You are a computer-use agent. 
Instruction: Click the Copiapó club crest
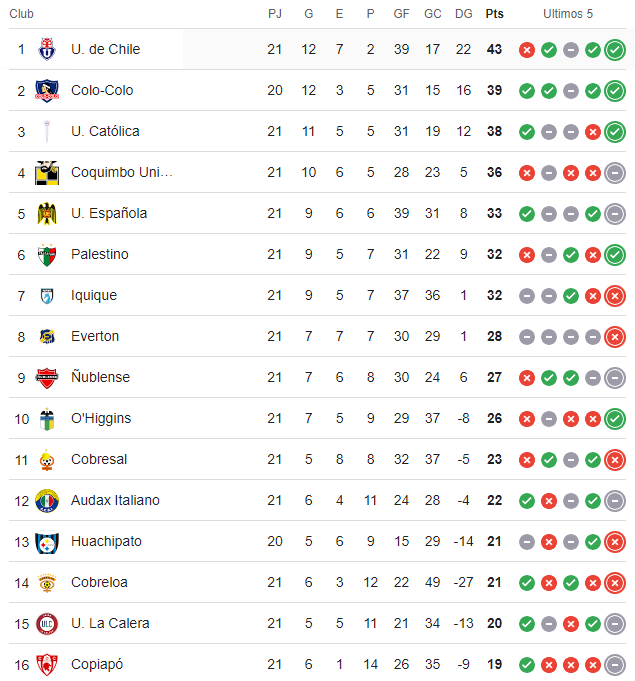coord(47,664)
